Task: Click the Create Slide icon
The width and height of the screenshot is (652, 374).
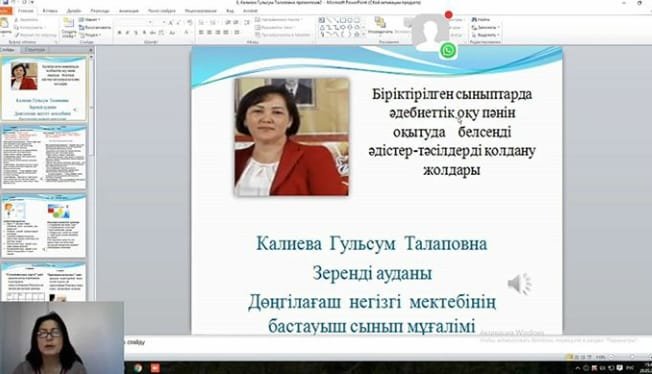Action: click(69, 27)
